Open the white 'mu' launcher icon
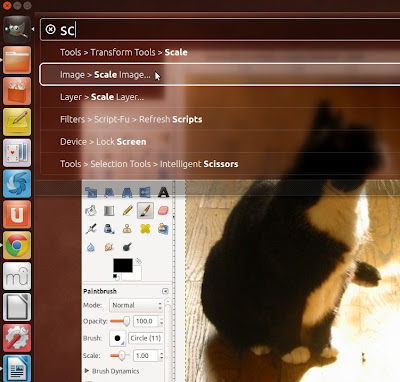 click(x=17, y=276)
